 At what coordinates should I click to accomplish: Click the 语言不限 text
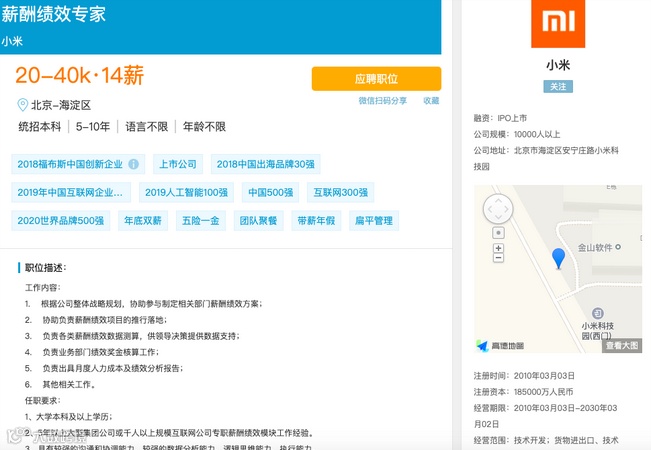(147, 126)
